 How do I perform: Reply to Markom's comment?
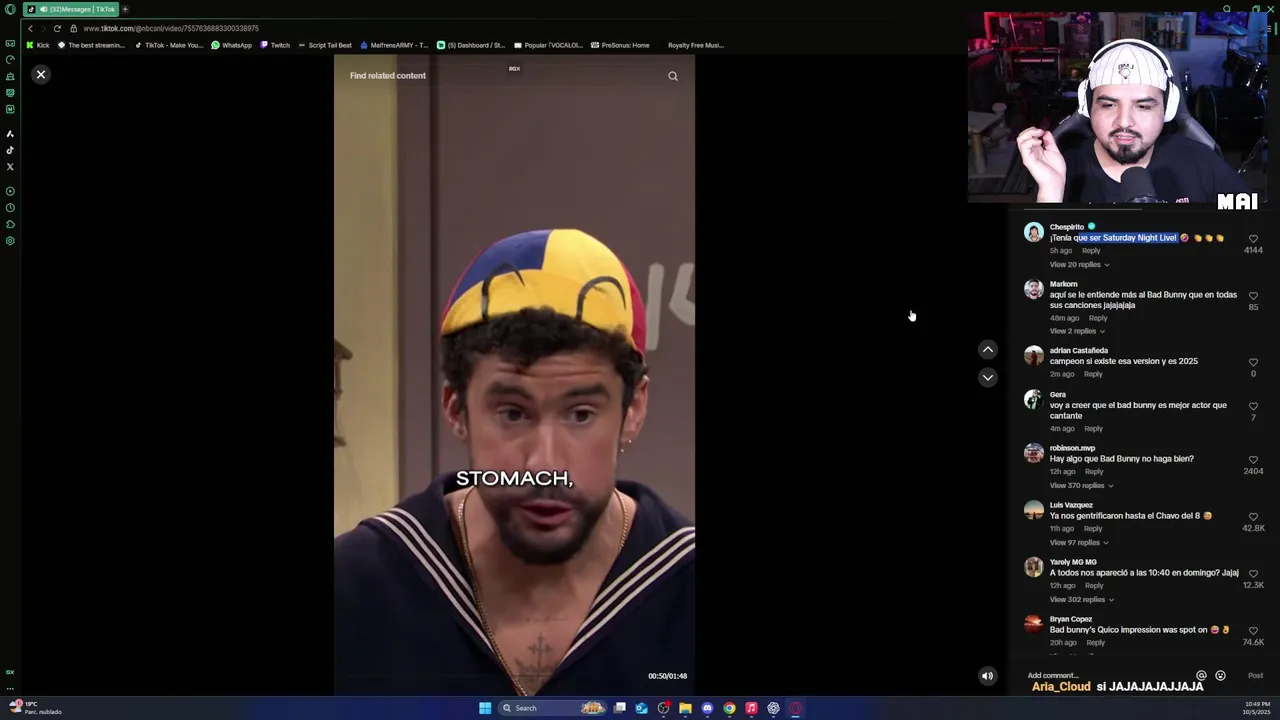pos(1098,318)
